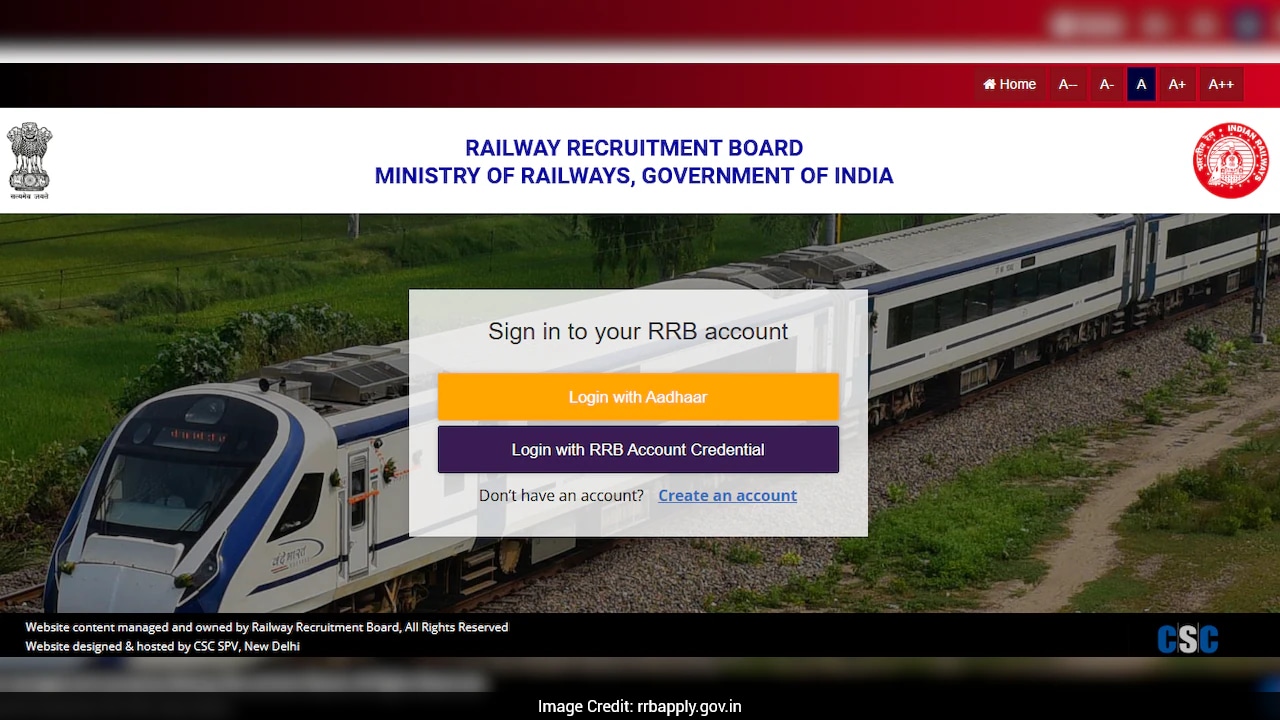Go to the Home link

pyautogui.click(x=1009, y=84)
